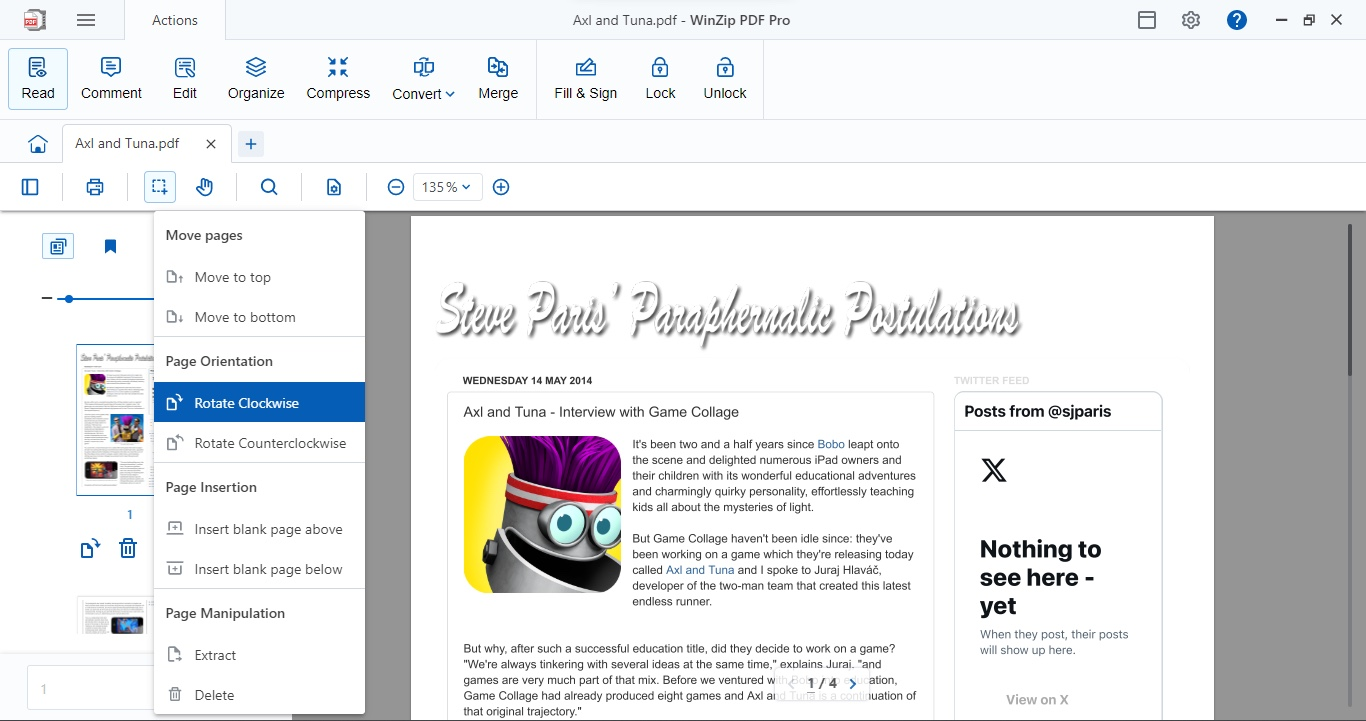Follow the Bobo link in article

pos(831,444)
